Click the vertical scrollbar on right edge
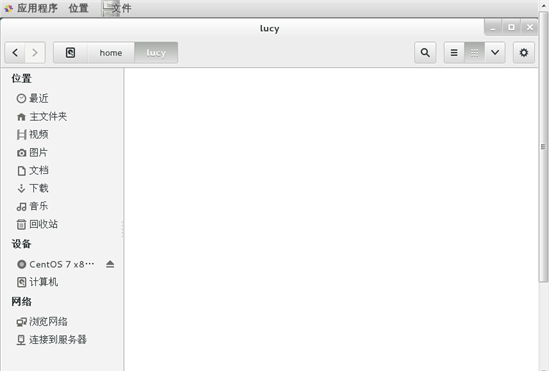The height and width of the screenshot is (371, 549). pos(543,146)
